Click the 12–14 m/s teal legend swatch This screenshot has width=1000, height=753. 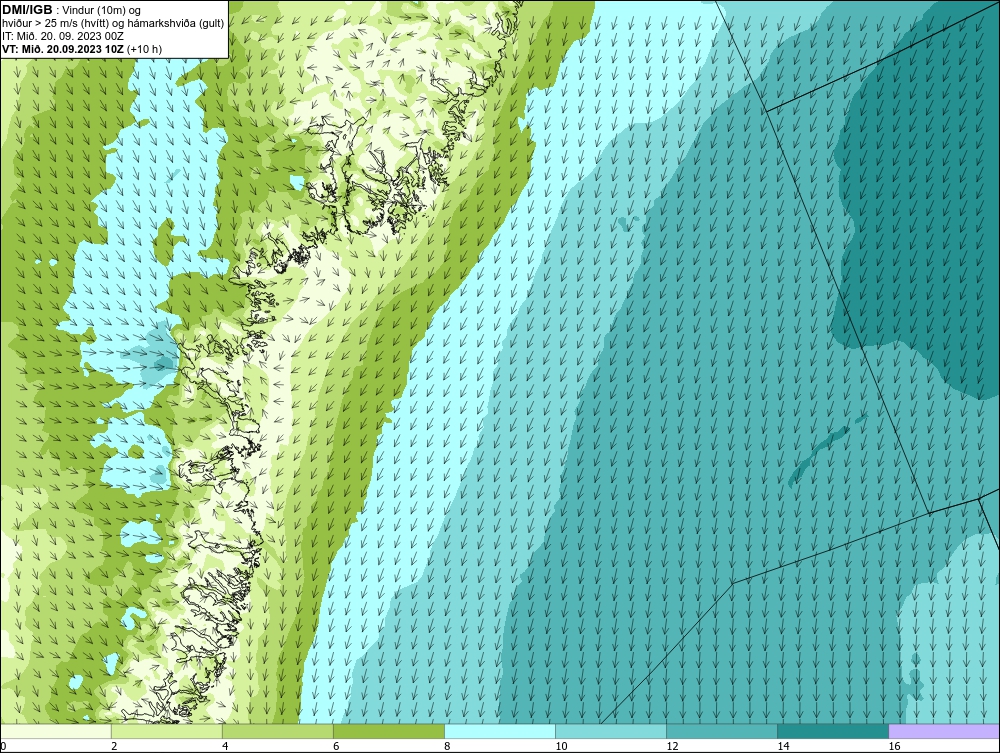click(x=722, y=731)
